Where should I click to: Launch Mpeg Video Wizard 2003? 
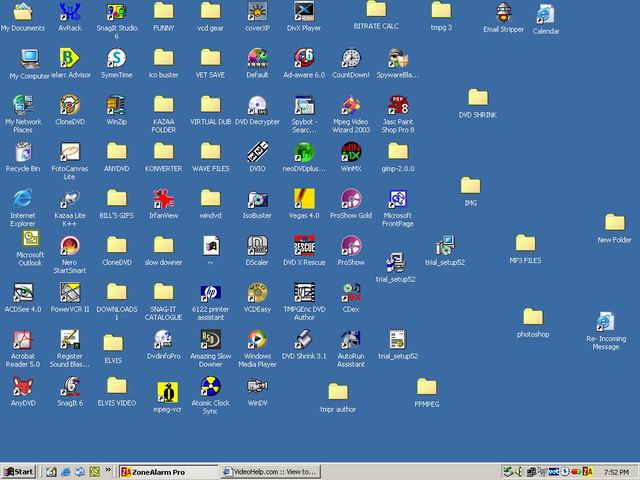click(x=351, y=106)
